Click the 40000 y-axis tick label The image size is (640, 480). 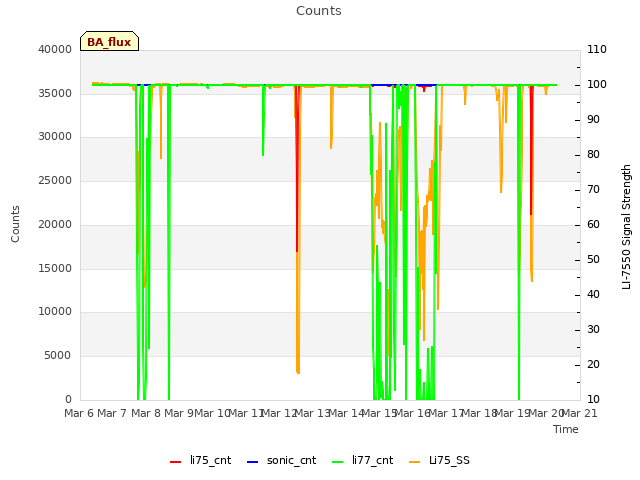coord(55,49)
